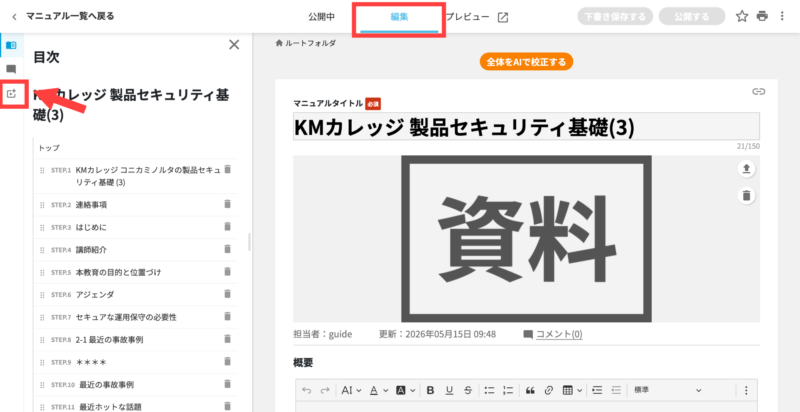Viewport: 800px width, 412px height.
Task: Toggle underline formatting
Action: point(449,391)
